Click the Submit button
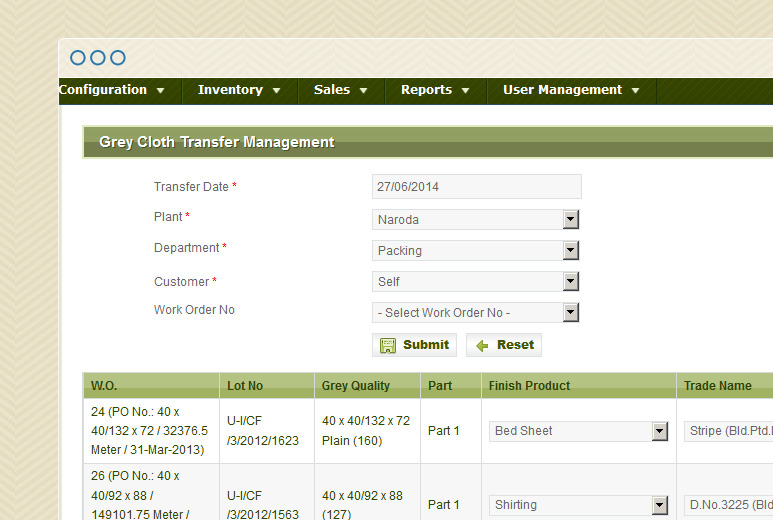The height and width of the screenshot is (520, 773). pyautogui.click(x=414, y=345)
